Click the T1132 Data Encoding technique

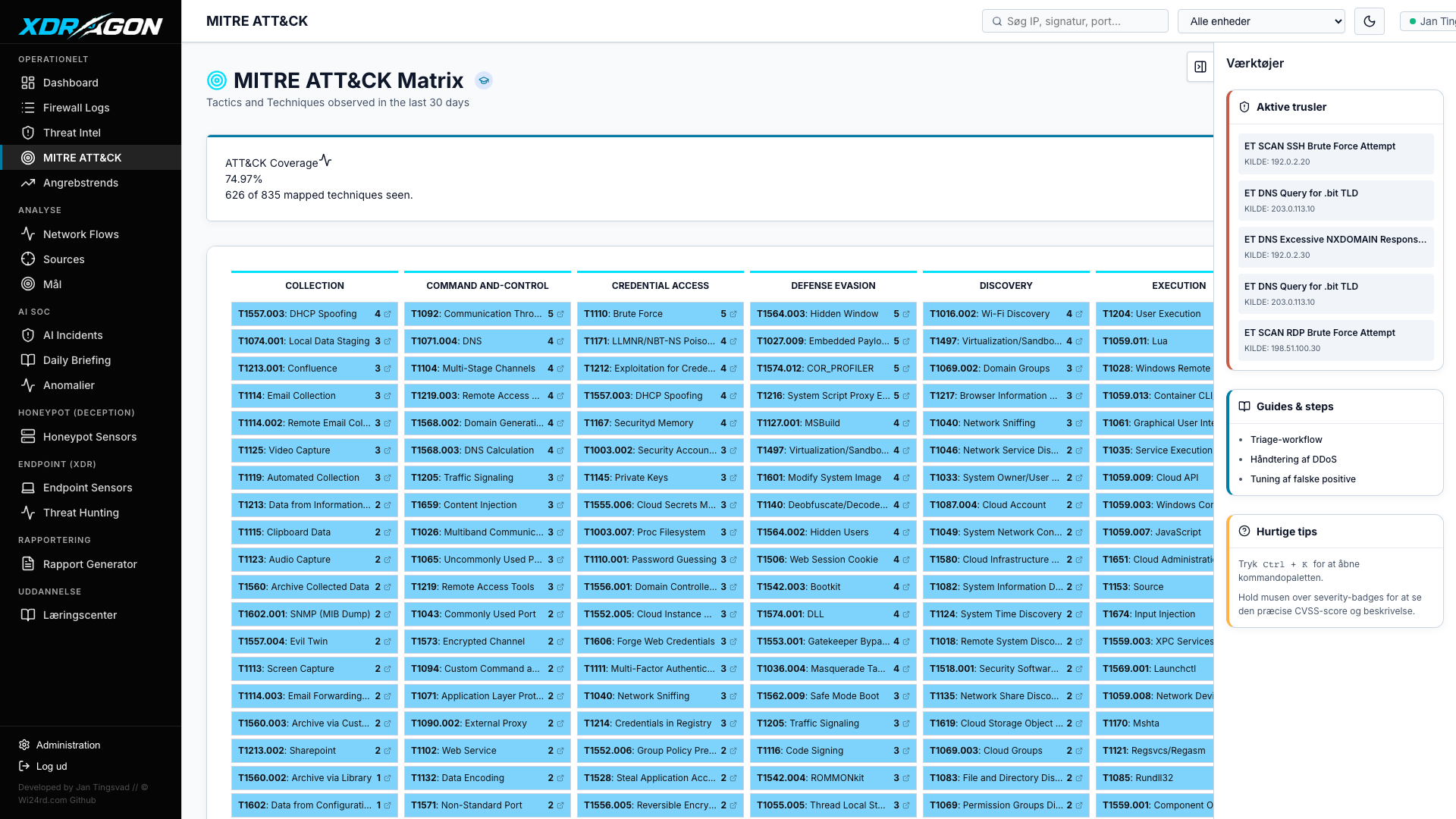point(488,778)
